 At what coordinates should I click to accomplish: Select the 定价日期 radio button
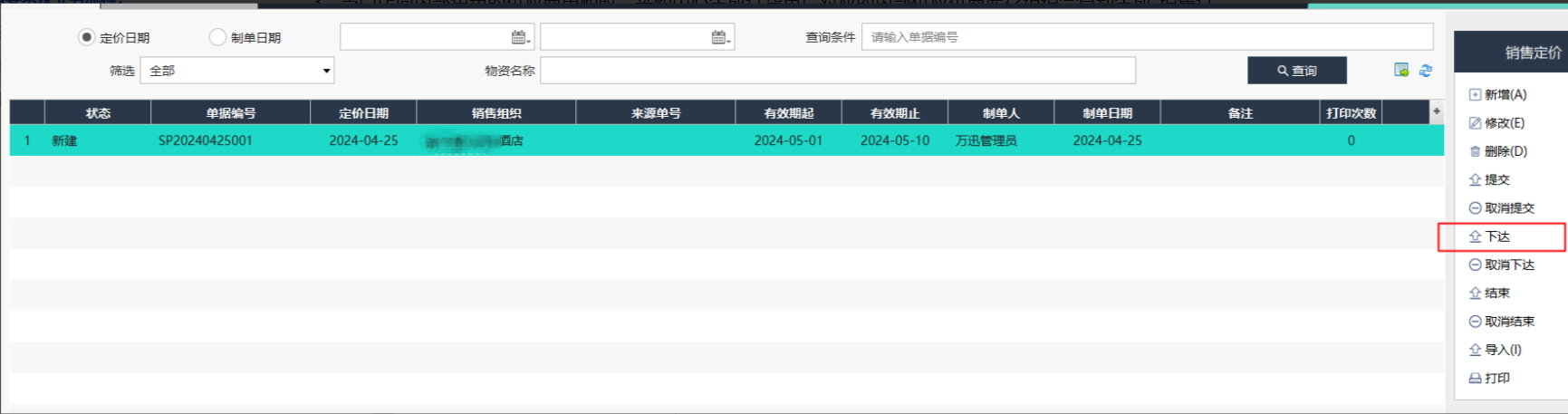(x=87, y=37)
